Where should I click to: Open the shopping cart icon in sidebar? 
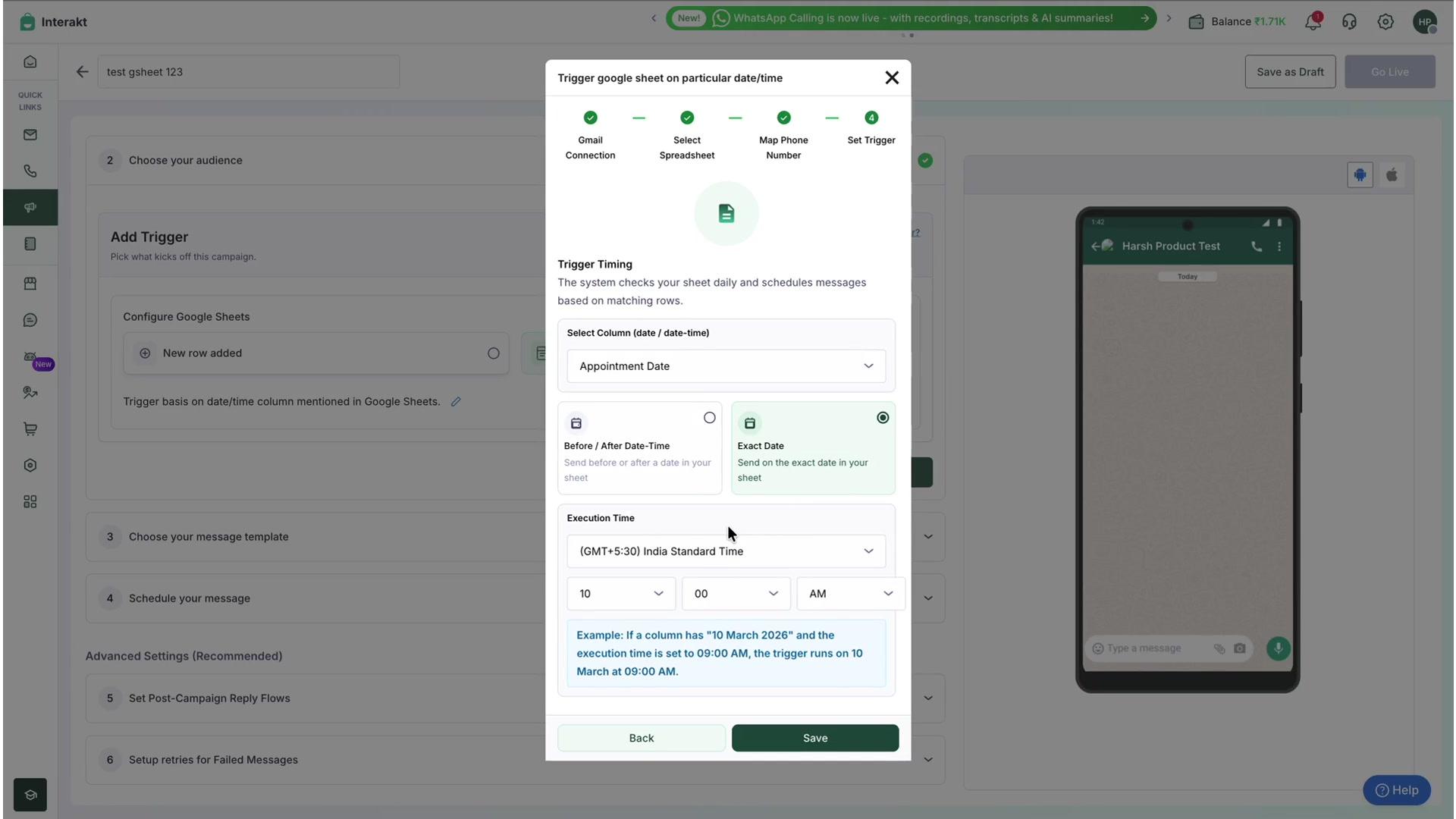[30, 429]
